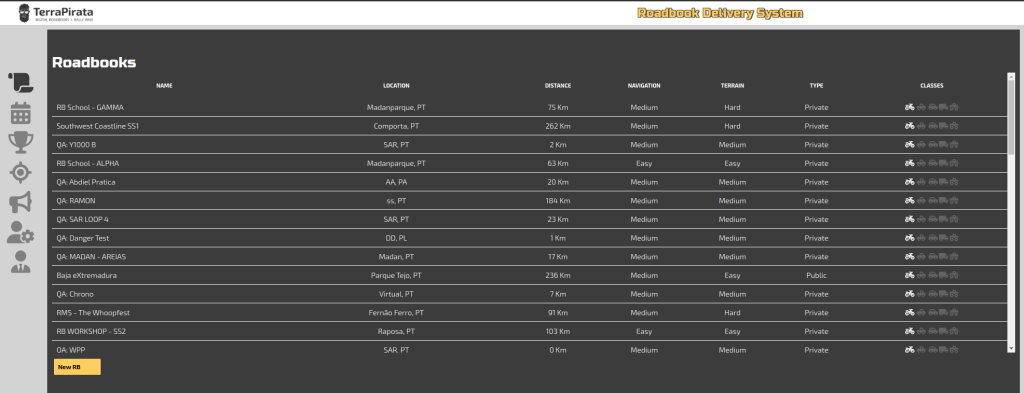This screenshot has width=1024, height=393.
Task: Toggle car class for QA: Y1000 B
Action: tap(933, 145)
